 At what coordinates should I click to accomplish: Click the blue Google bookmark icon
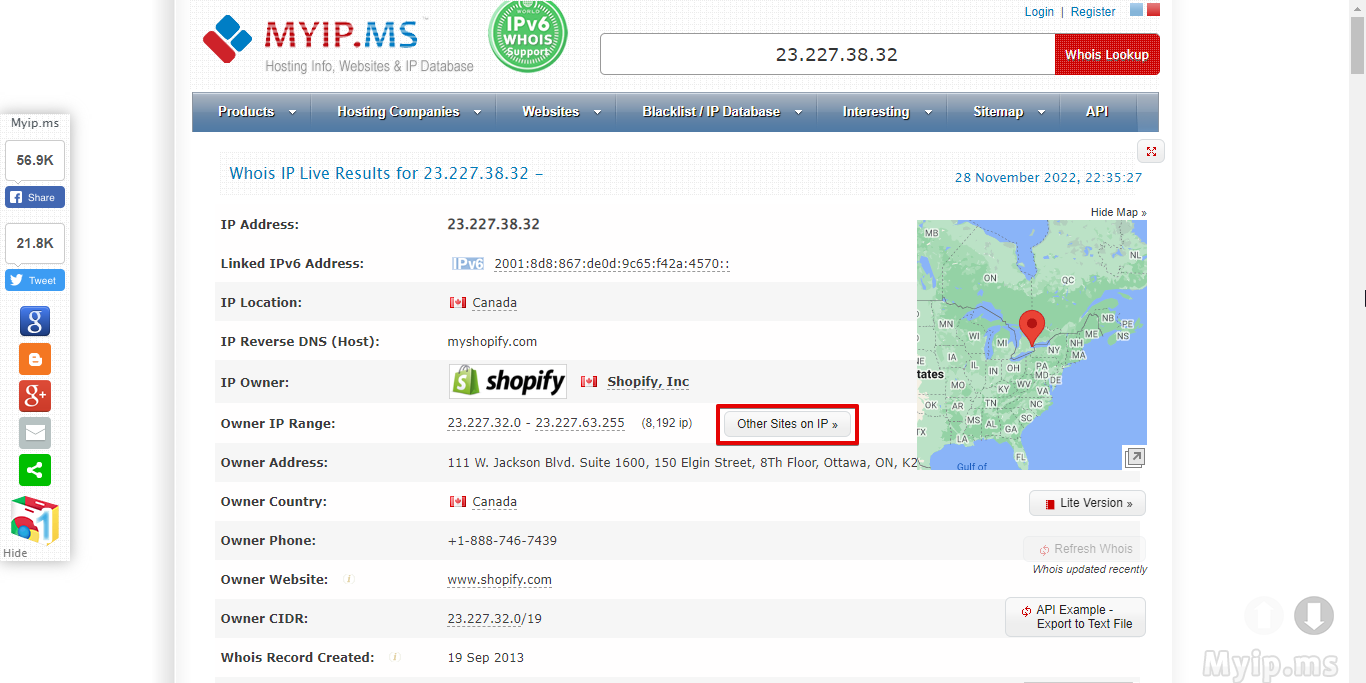(x=35, y=321)
